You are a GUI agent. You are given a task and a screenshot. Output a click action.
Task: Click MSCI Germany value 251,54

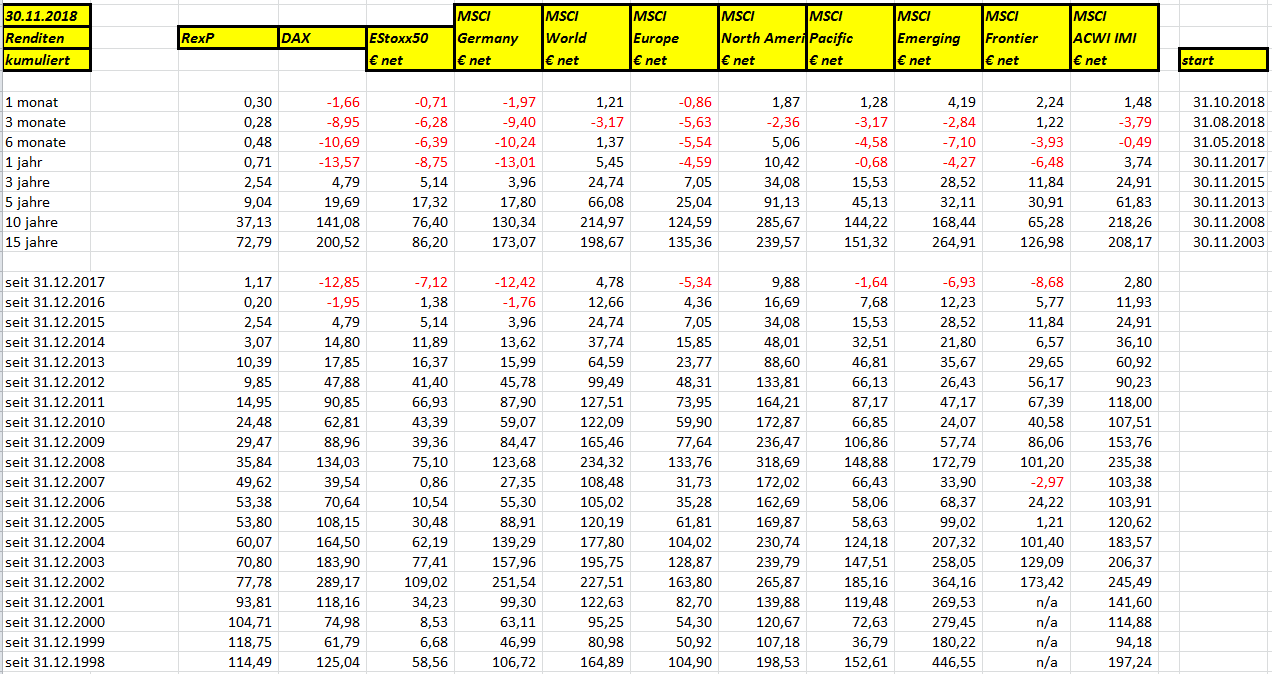514,582
